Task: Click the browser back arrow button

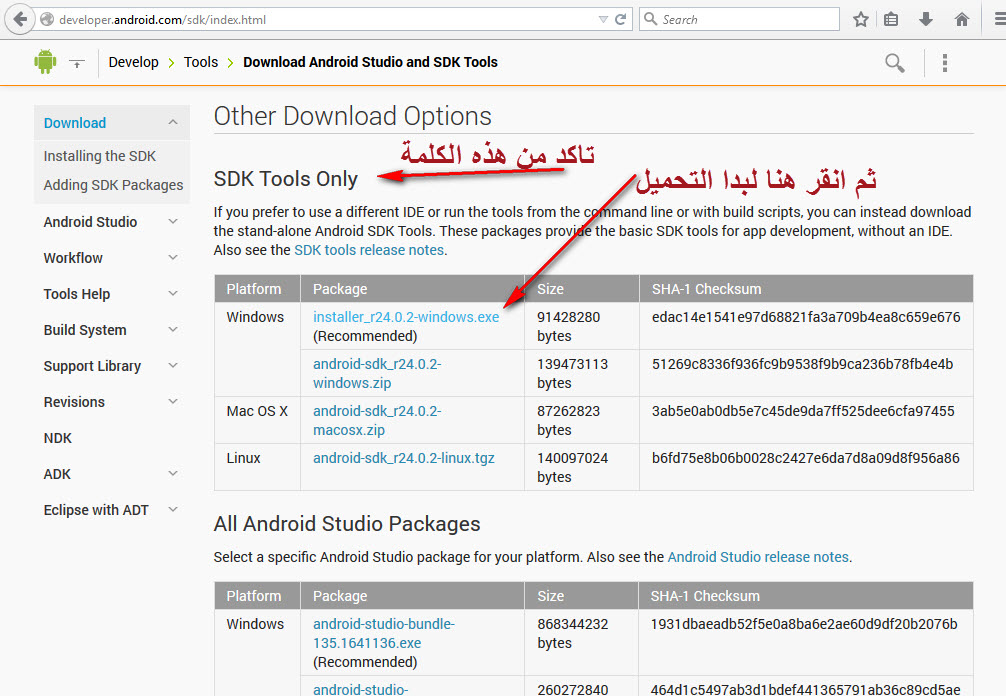Action: [x=20, y=19]
